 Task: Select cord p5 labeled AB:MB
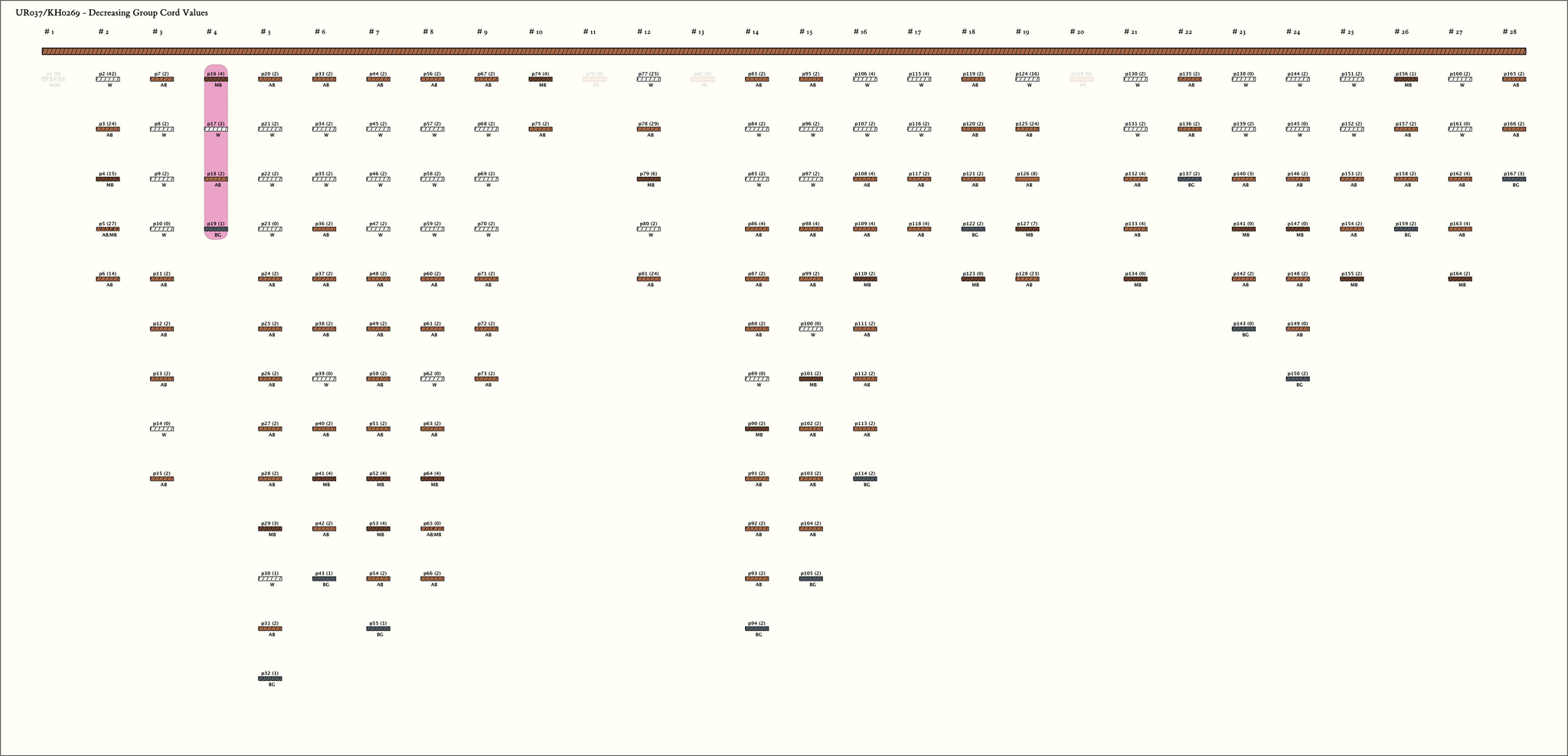point(108,229)
